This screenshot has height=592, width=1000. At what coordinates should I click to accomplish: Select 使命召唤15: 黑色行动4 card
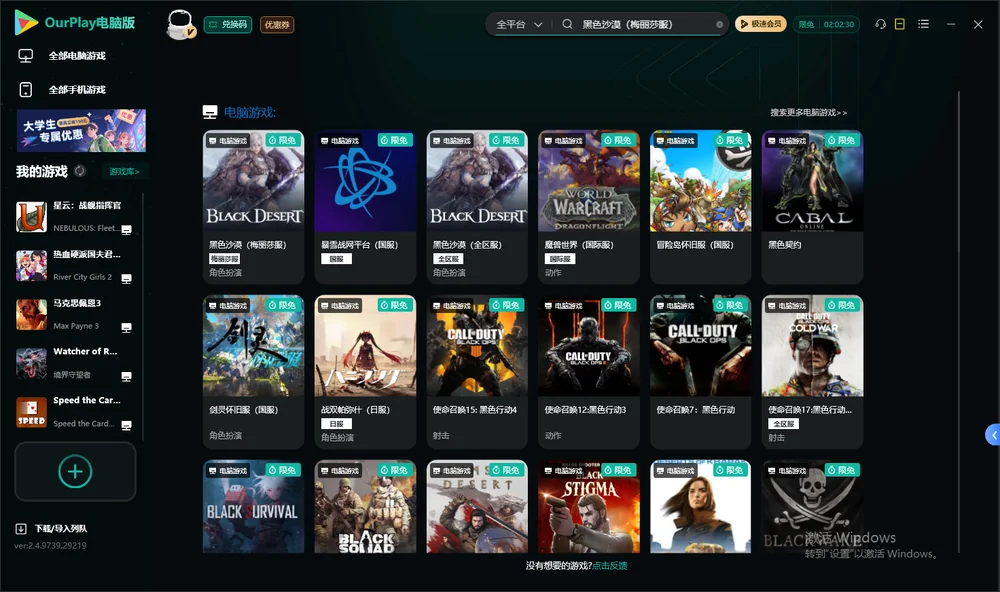(x=477, y=372)
